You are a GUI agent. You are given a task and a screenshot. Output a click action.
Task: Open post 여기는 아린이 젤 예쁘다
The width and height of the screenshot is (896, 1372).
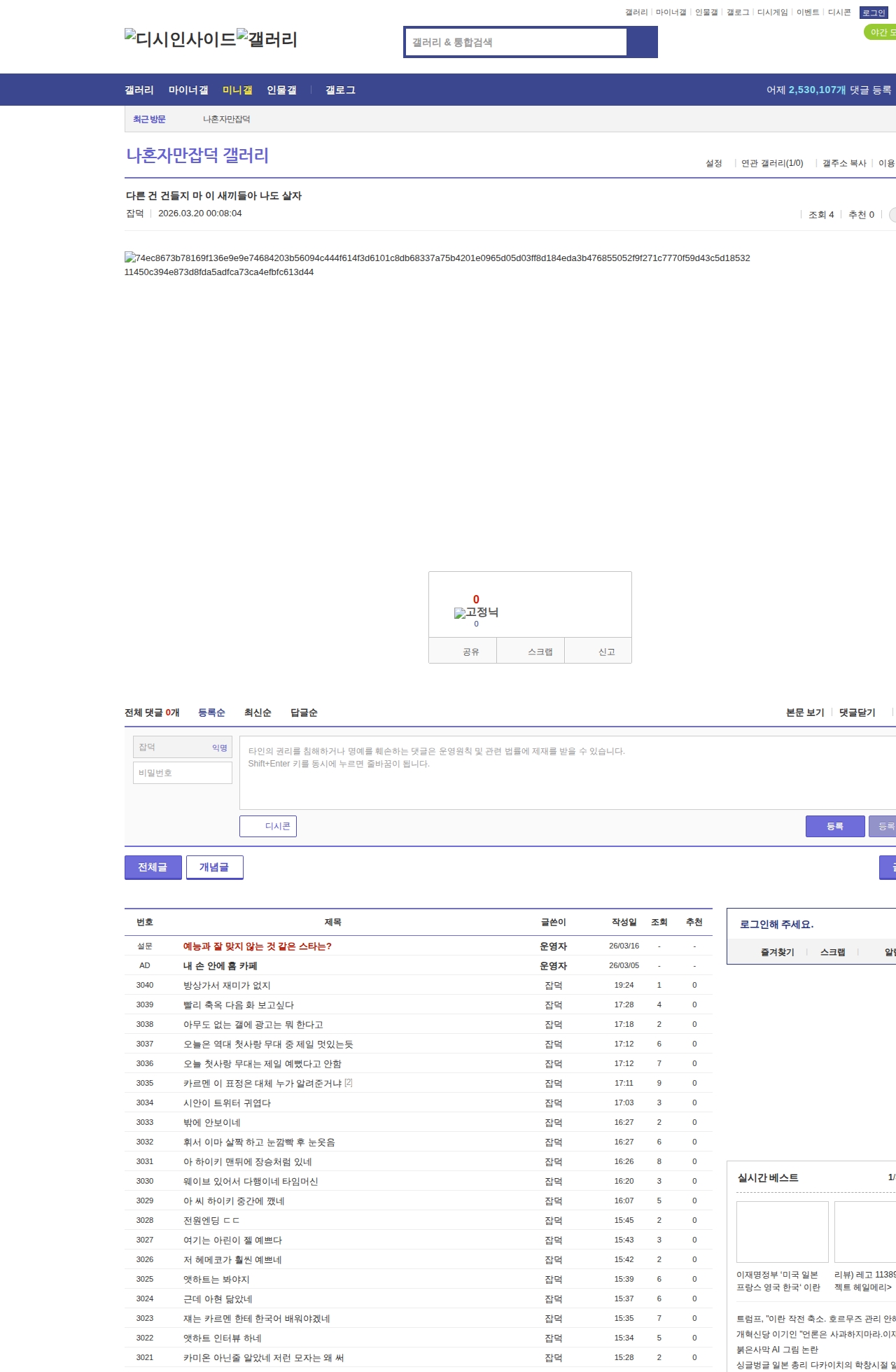(x=233, y=1240)
